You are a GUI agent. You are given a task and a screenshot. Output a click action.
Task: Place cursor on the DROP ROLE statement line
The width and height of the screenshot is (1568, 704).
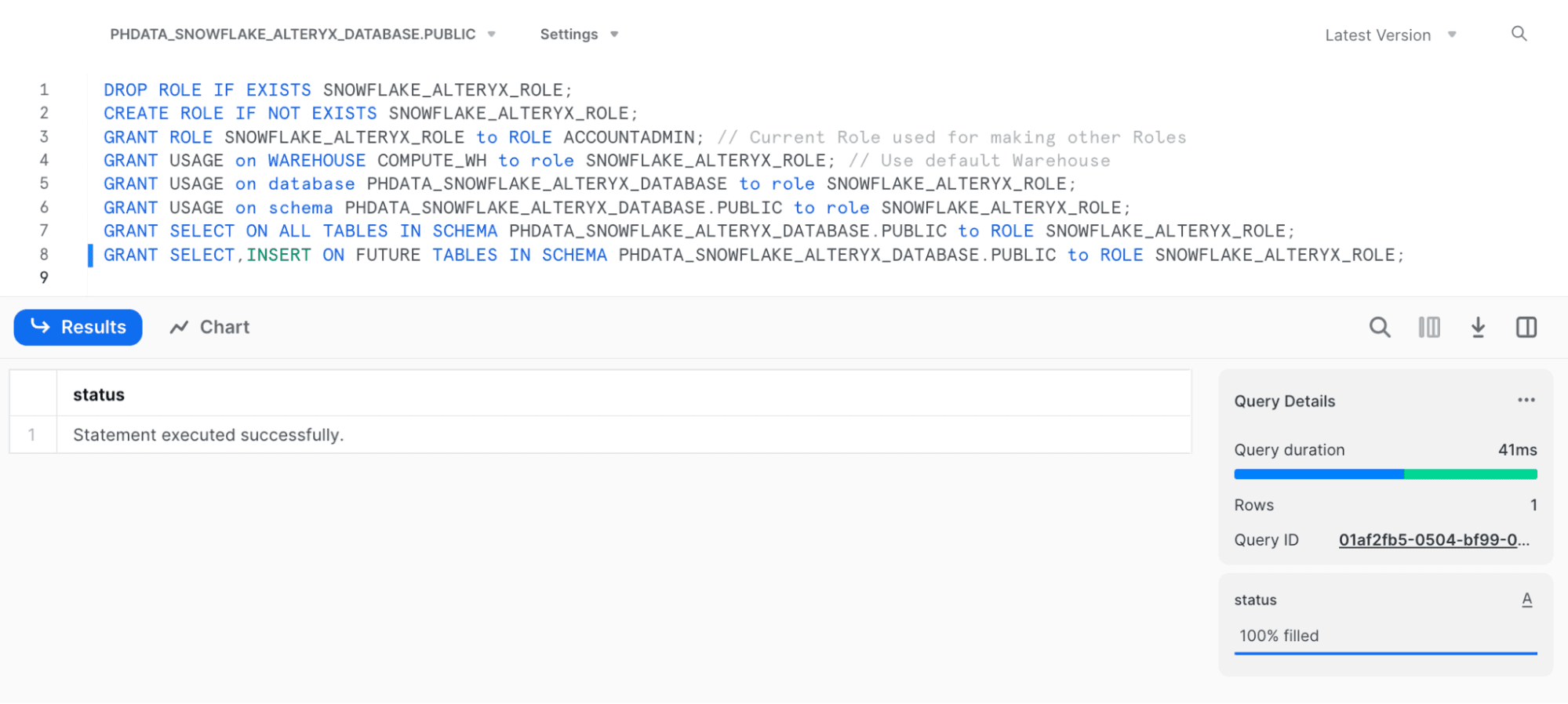(x=337, y=90)
